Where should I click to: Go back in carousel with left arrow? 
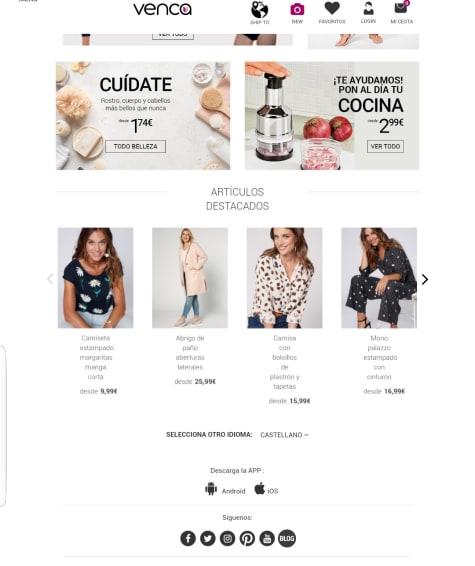click(50, 279)
